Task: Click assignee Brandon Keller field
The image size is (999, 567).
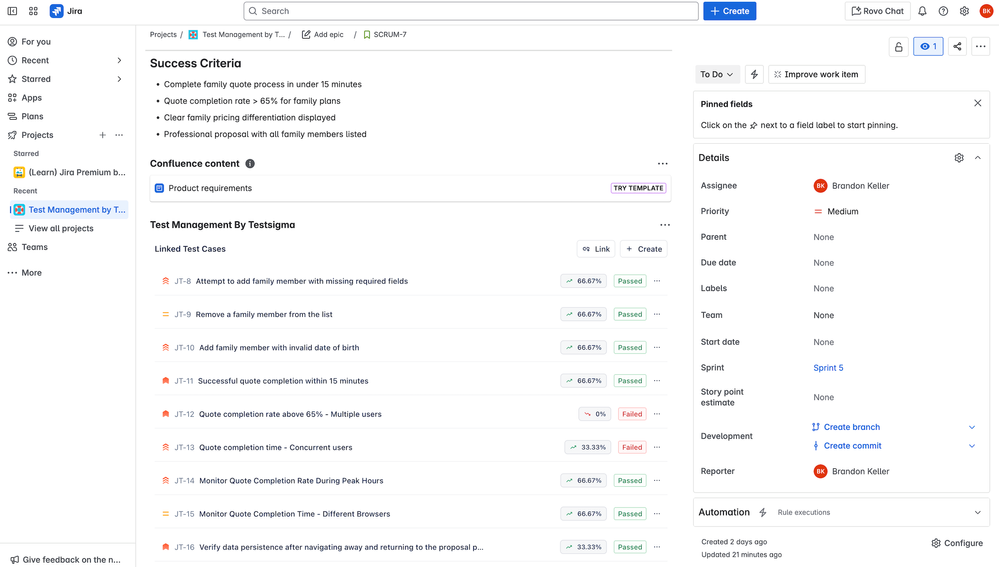Action: pos(851,186)
